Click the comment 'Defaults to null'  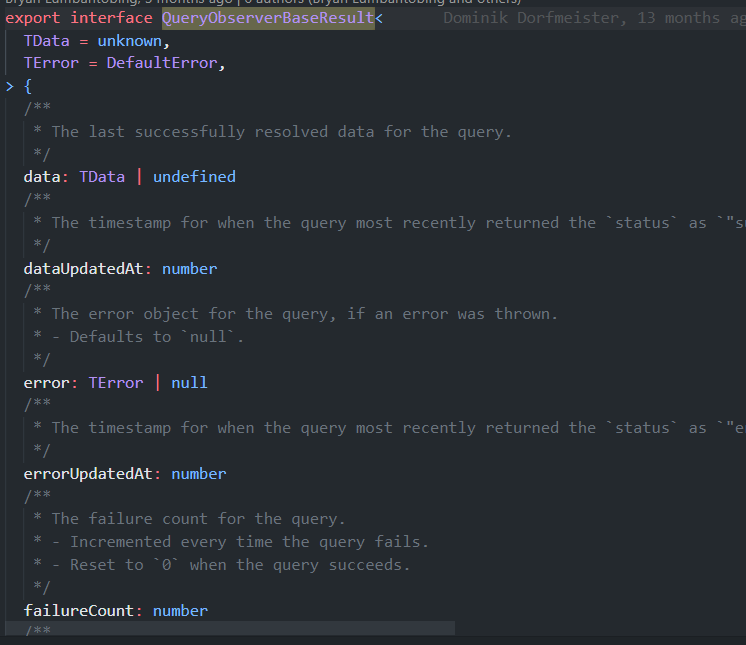pos(157,337)
